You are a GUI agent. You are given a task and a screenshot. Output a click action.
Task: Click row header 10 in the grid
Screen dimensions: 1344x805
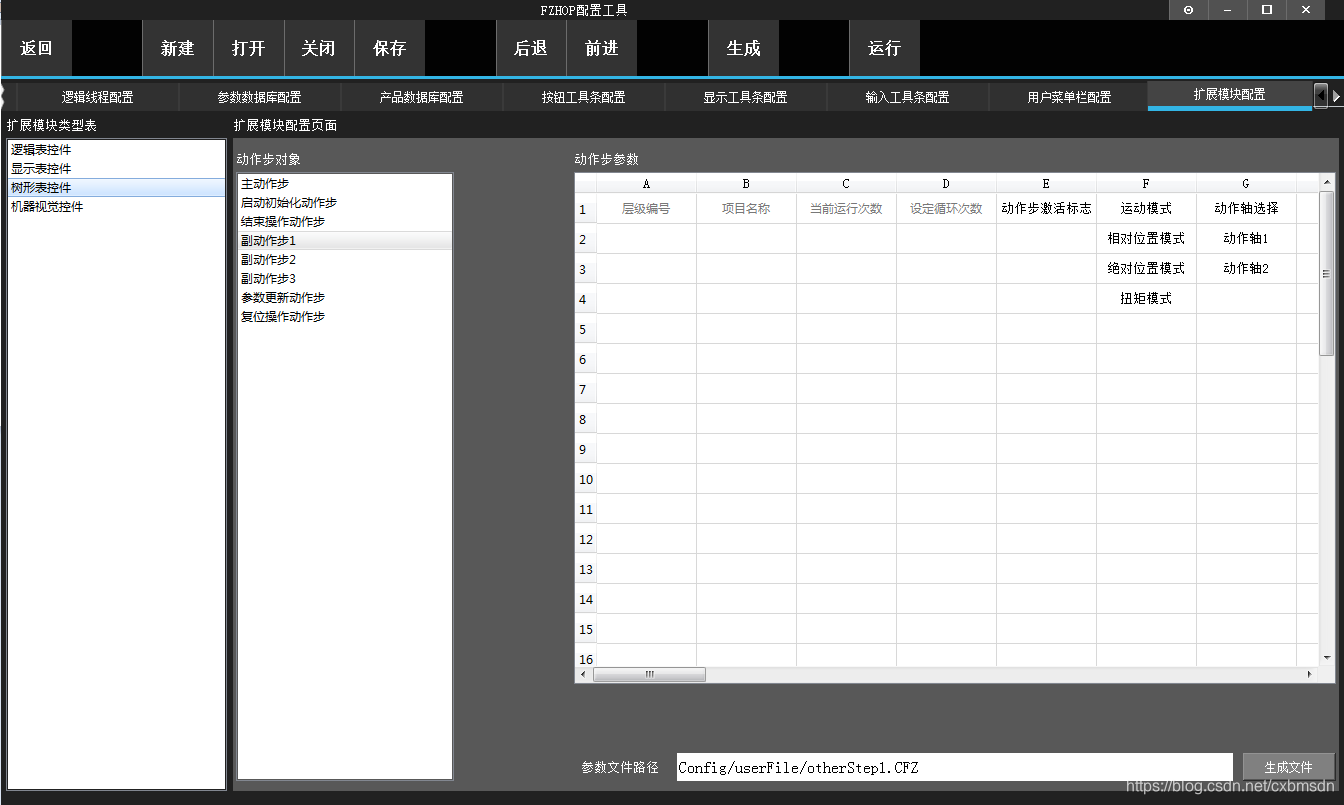(586, 479)
